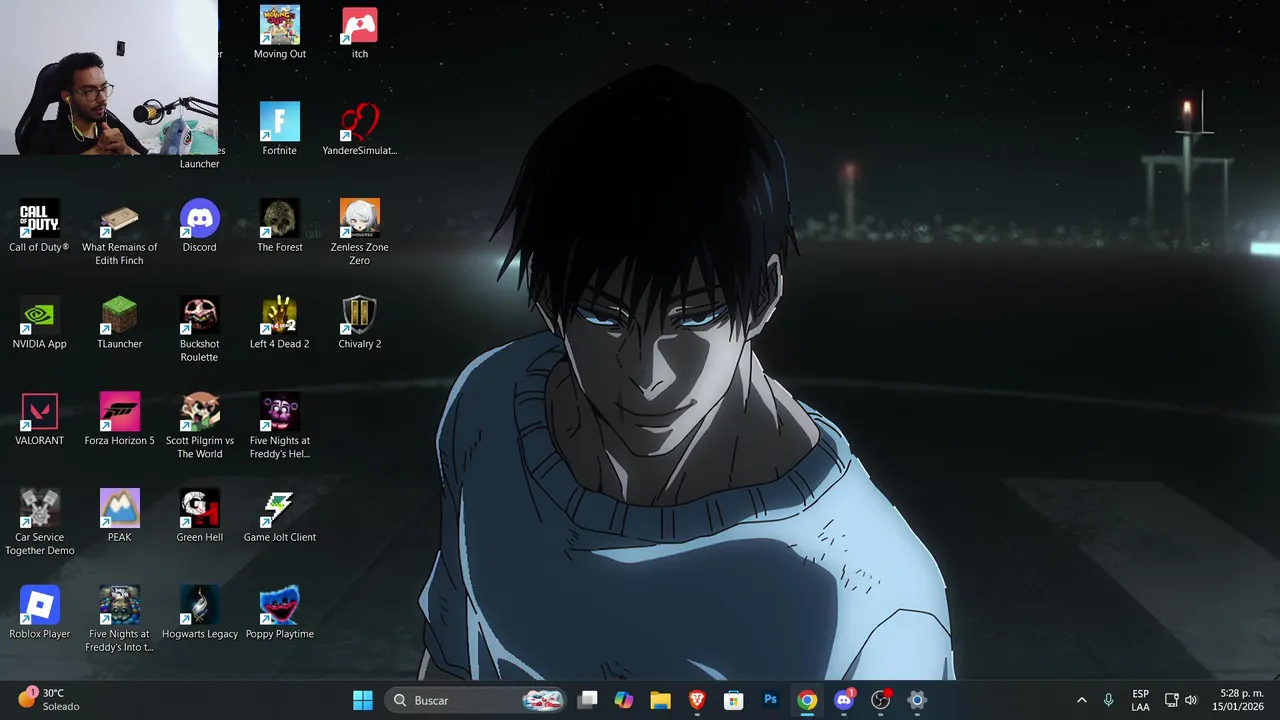Viewport: 1280px width, 720px height.
Task: Launch TLauncher Minecraft shortcut
Action: coord(120,323)
